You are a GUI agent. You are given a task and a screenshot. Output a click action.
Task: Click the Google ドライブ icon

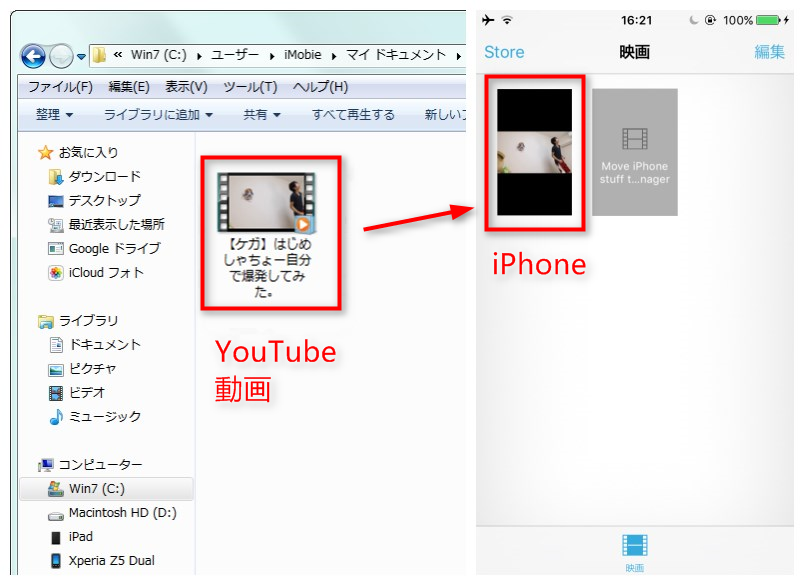tap(55, 249)
